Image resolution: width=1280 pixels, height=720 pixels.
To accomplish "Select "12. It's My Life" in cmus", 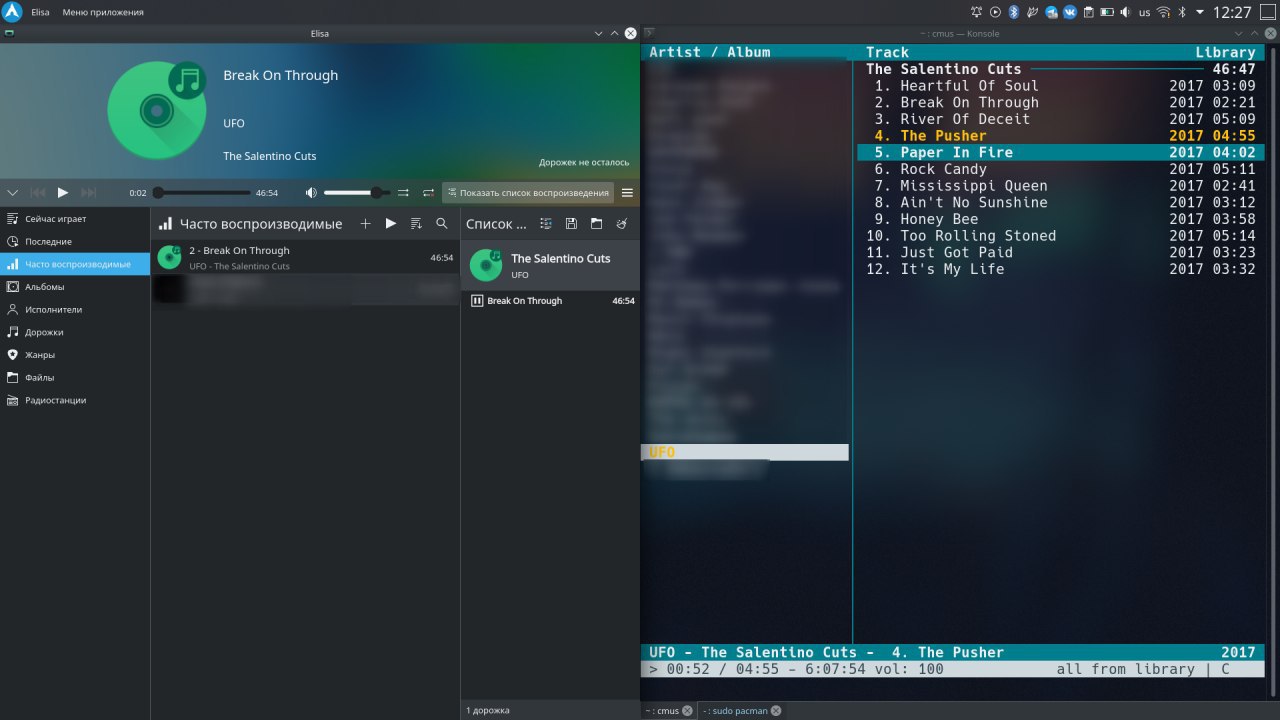I will 1061,269.
